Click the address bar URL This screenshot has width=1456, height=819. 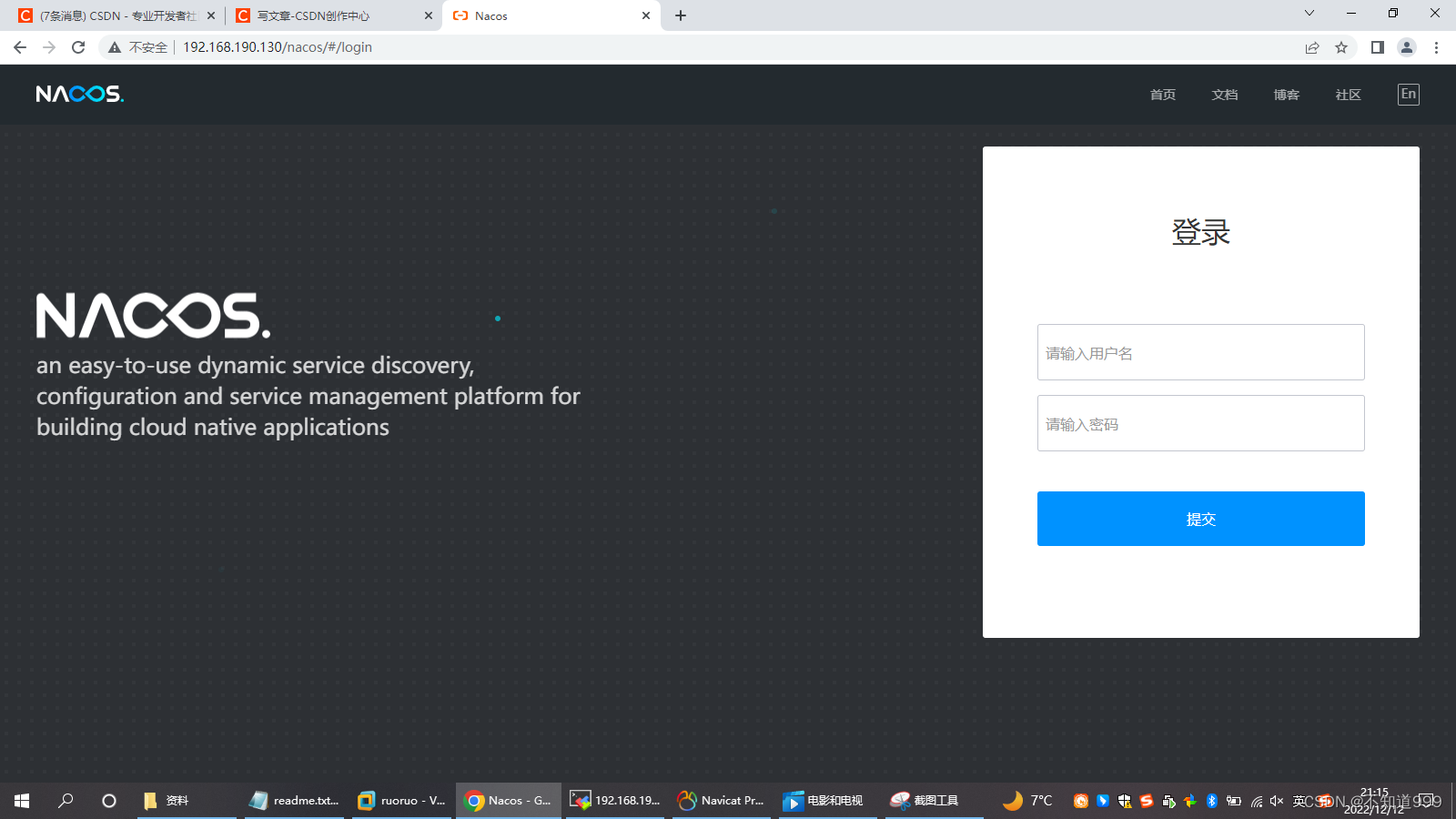pos(278,47)
